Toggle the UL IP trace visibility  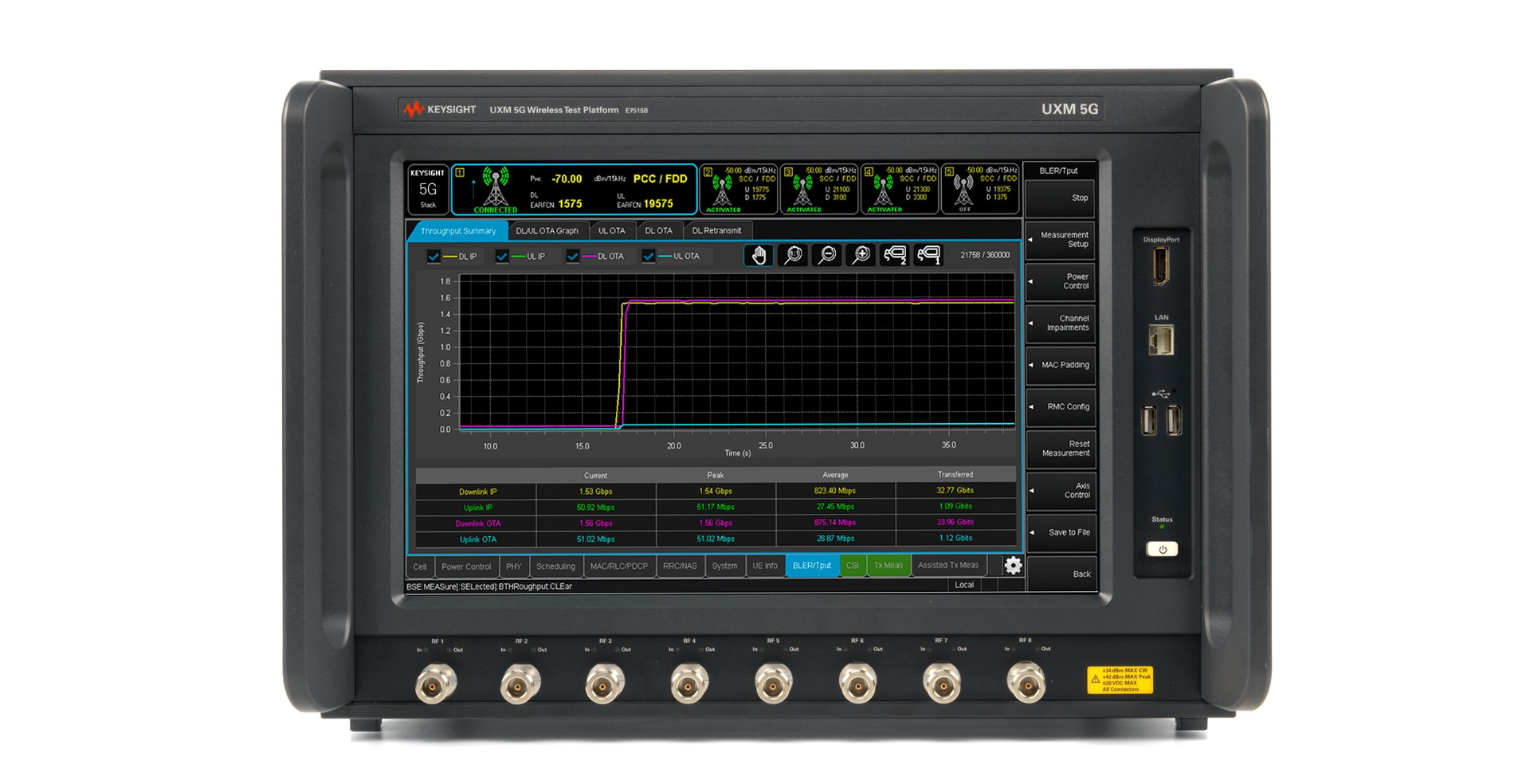pyautogui.click(x=503, y=256)
